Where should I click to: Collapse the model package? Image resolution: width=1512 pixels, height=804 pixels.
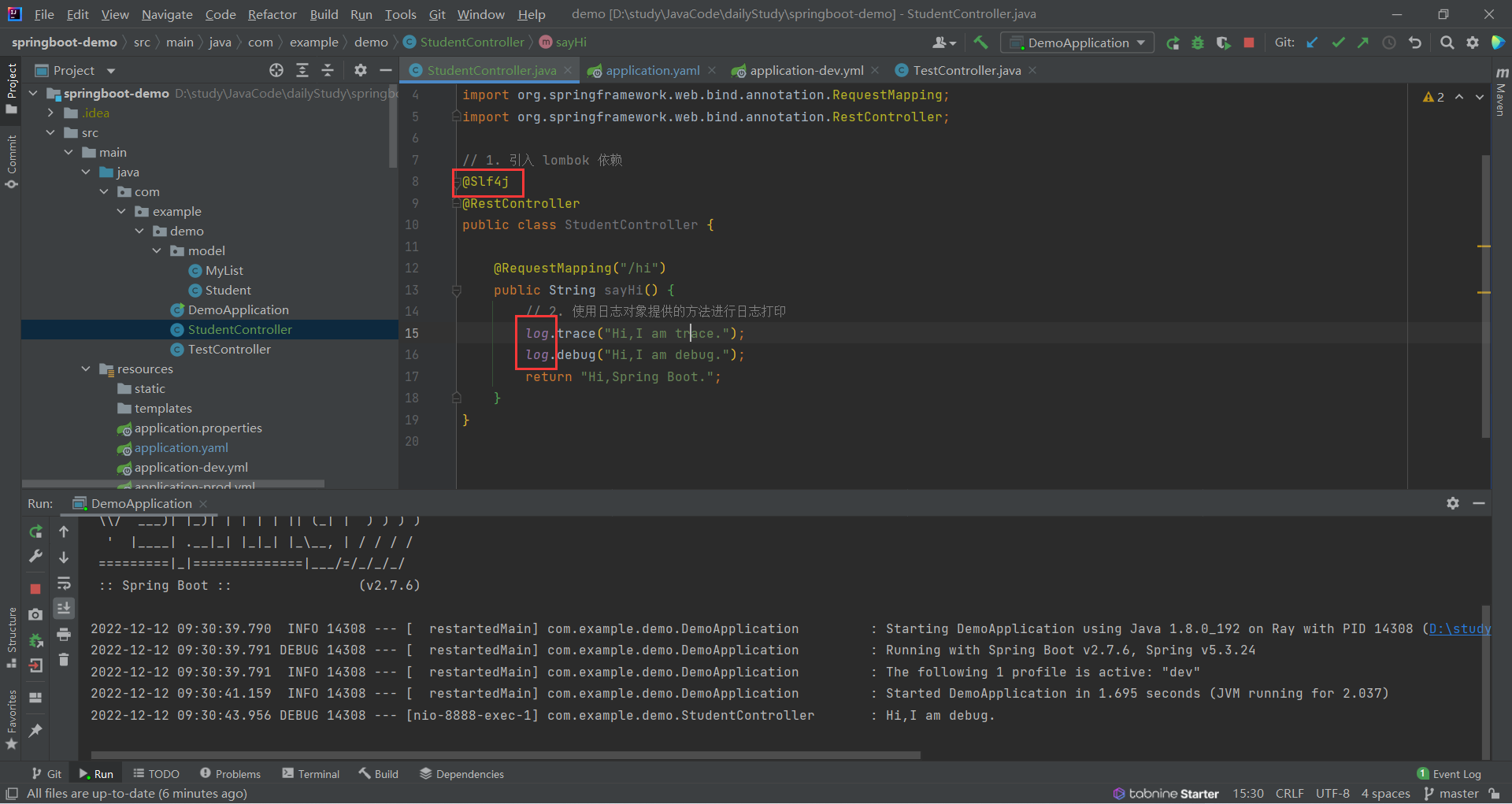[157, 250]
